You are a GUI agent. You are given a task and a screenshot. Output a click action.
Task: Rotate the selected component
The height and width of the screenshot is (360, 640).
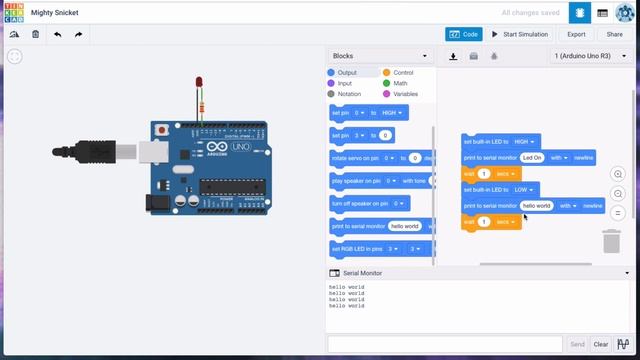click(x=14, y=34)
